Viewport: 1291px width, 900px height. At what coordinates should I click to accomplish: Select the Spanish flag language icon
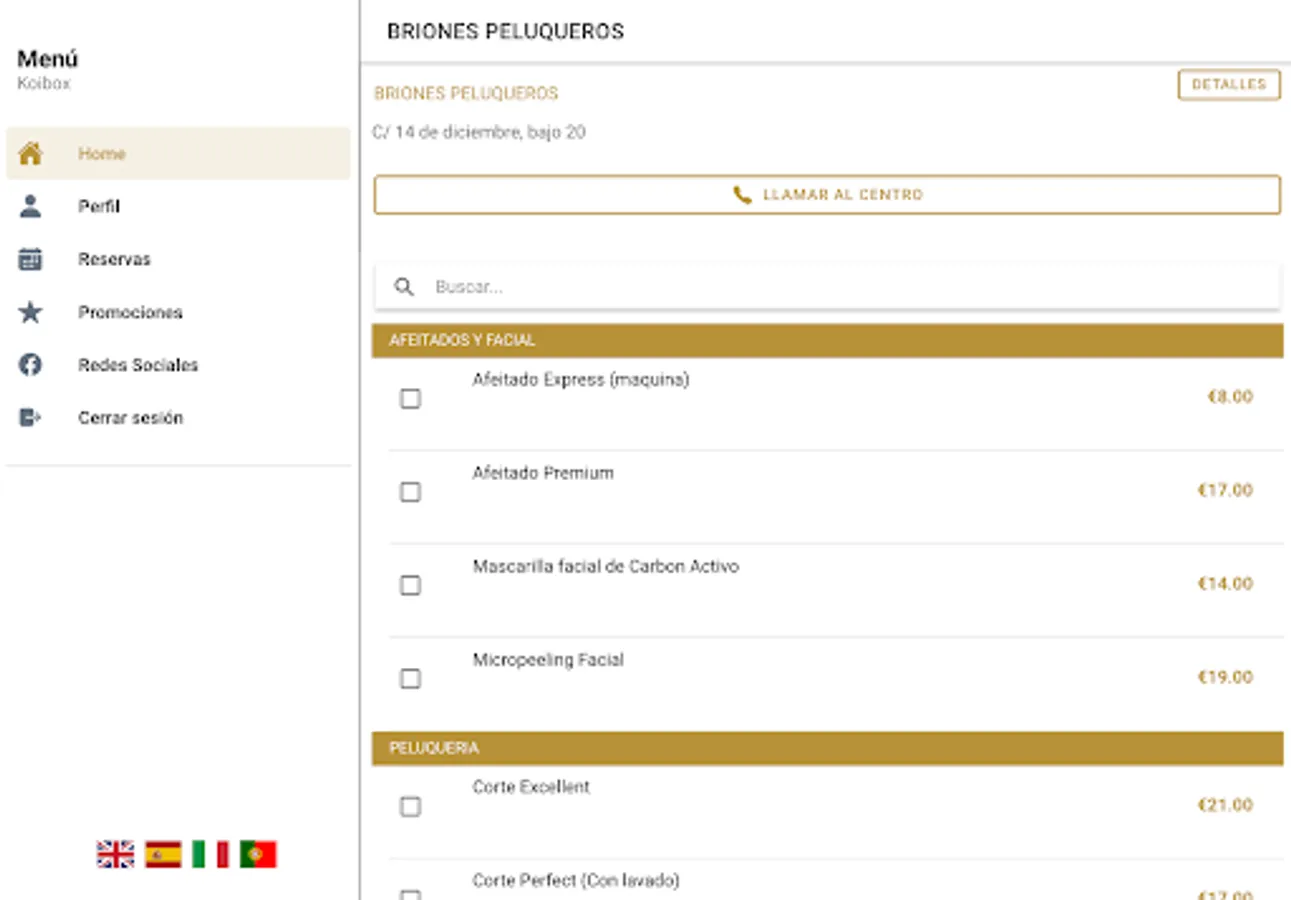pyautogui.click(x=163, y=854)
